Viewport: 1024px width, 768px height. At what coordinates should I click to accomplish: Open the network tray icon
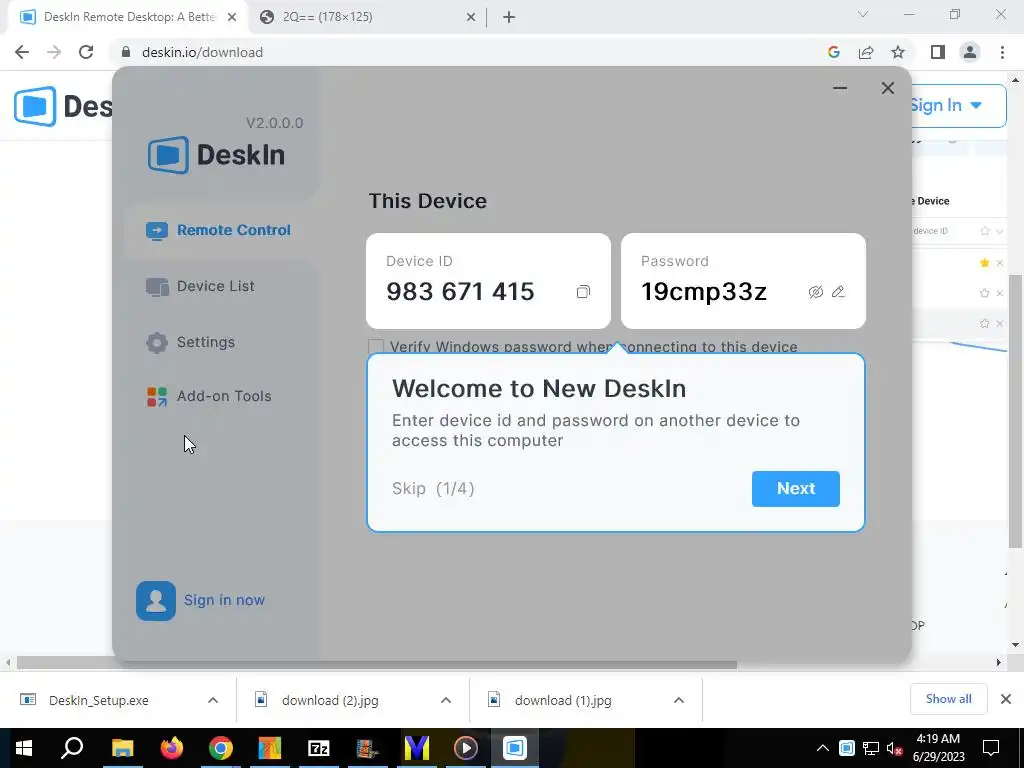871,748
